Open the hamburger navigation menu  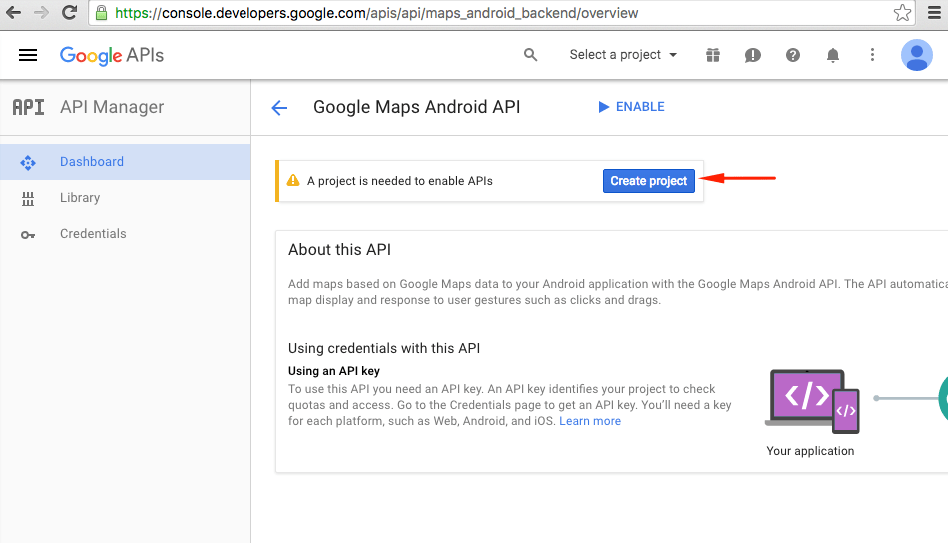click(28, 55)
